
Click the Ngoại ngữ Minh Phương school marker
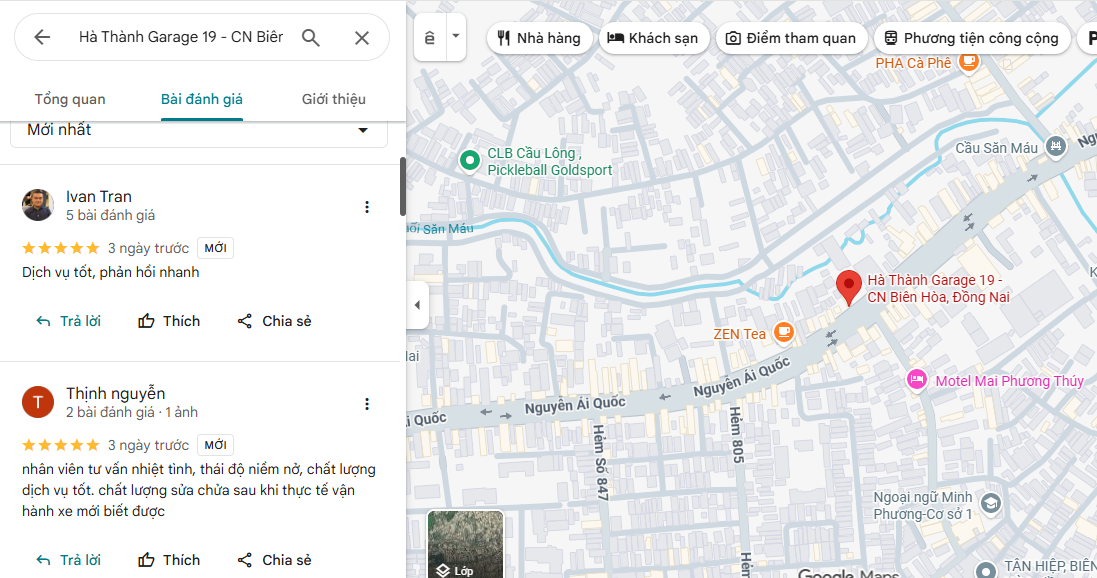[x=990, y=502]
